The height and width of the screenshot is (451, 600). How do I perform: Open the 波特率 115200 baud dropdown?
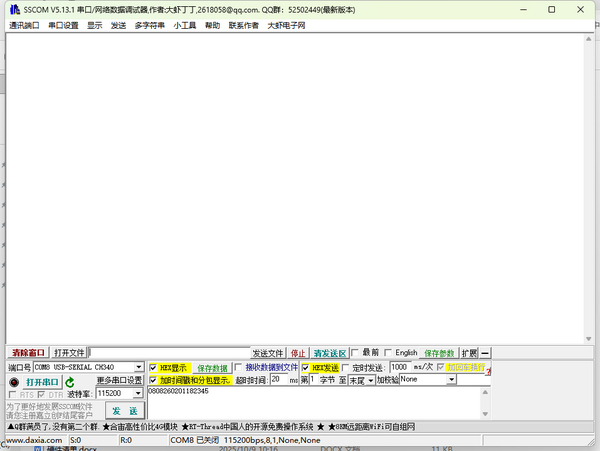pyautogui.click(x=138, y=393)
